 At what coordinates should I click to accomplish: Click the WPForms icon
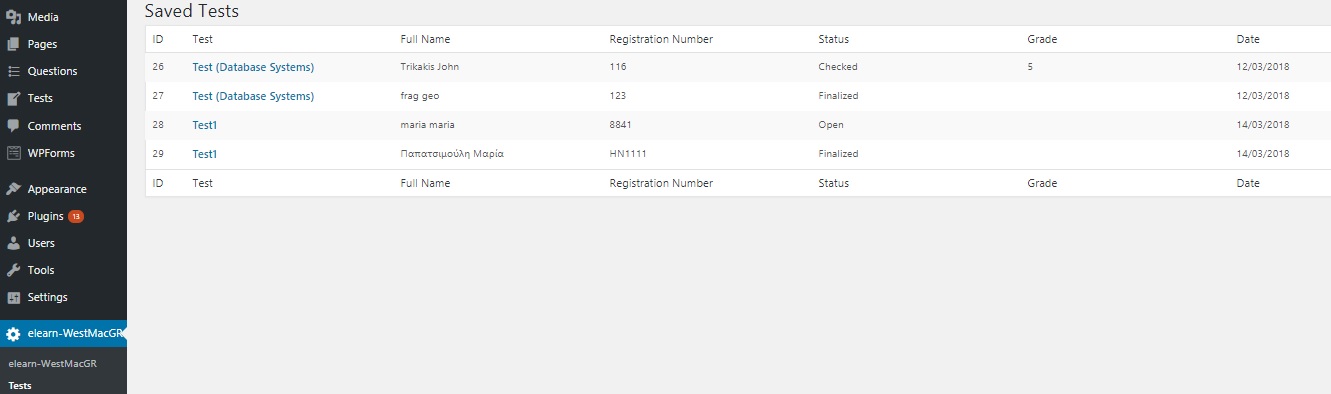13,153
